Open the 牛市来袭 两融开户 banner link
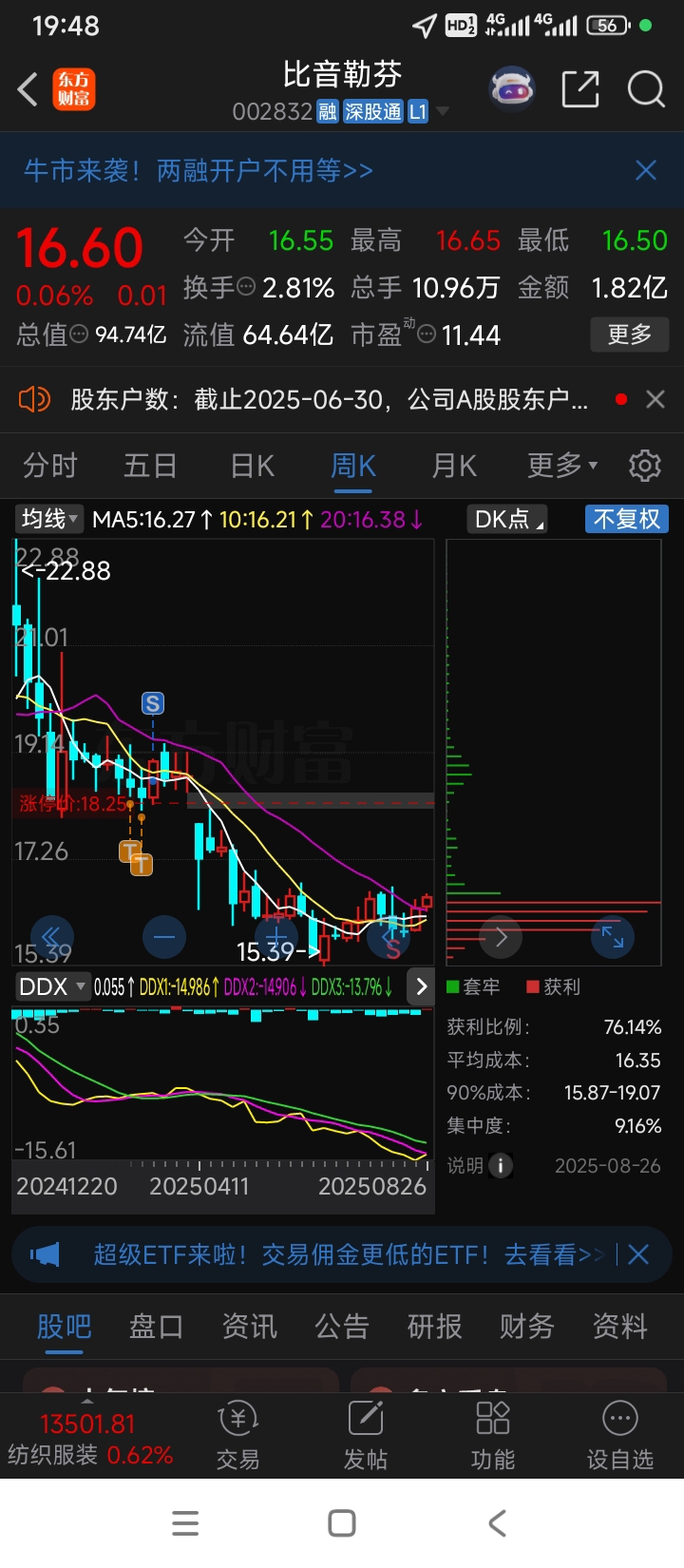Image resolution: width=684 pixels, height=1568 pixels. 198,170
